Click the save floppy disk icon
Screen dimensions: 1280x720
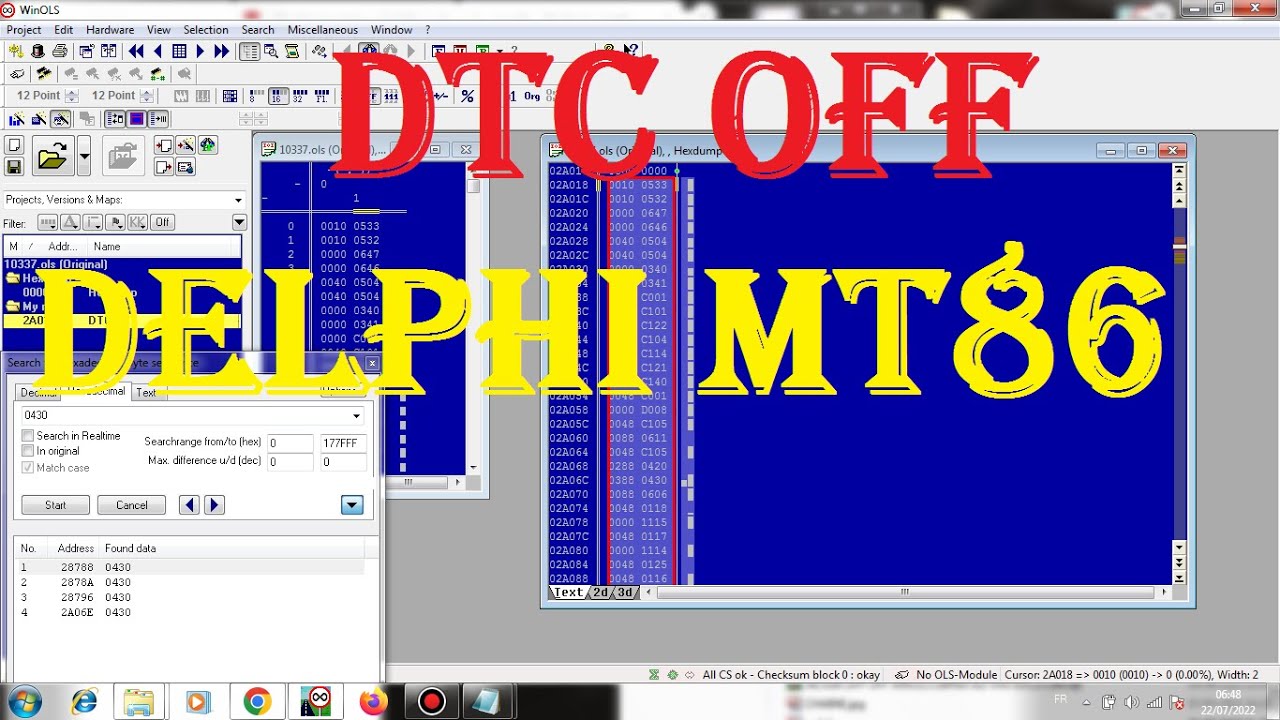pyautogui.click(x=14, y=167)
